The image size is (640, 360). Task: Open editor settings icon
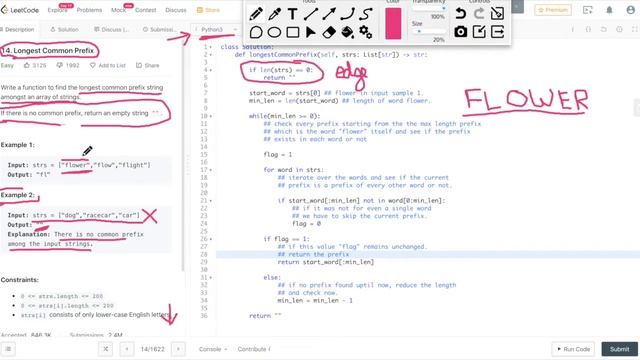(x=619, y=29)
